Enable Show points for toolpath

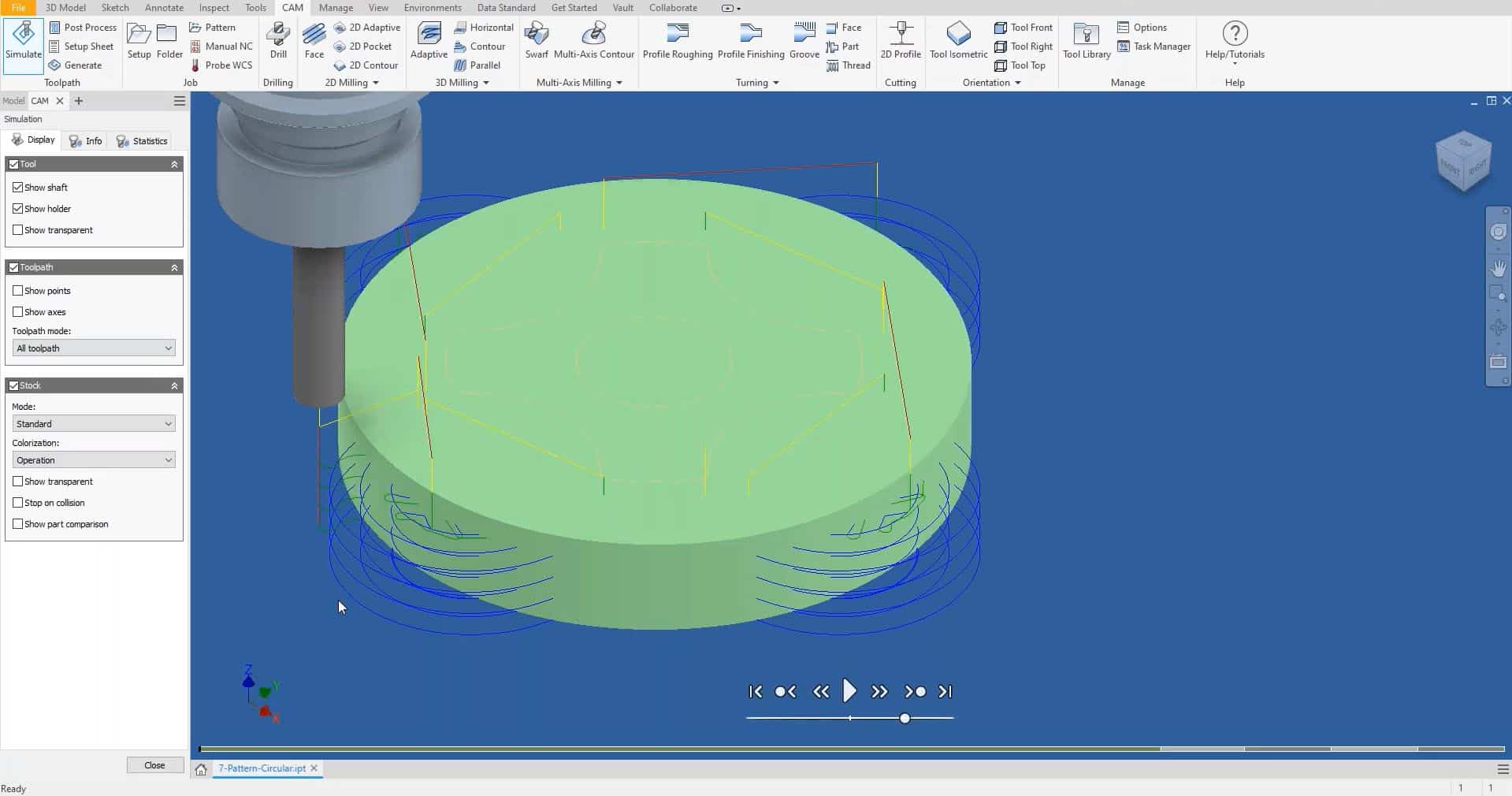point(18,291)
